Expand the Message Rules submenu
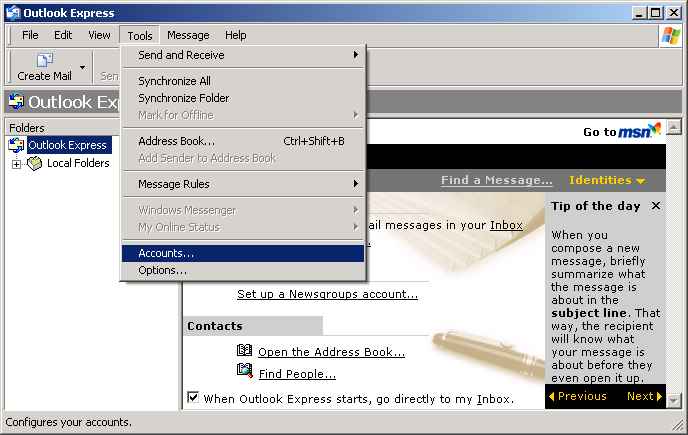 243,184
